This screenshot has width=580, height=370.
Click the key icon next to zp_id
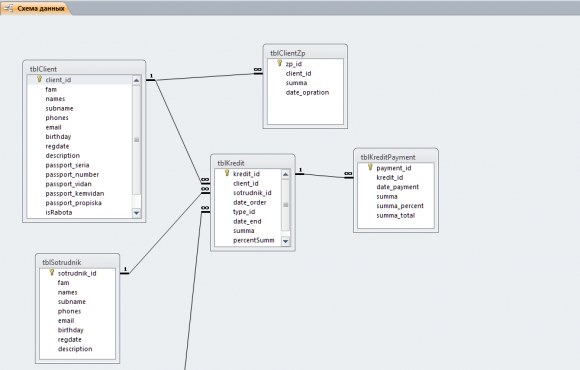[x=280, y=63]
